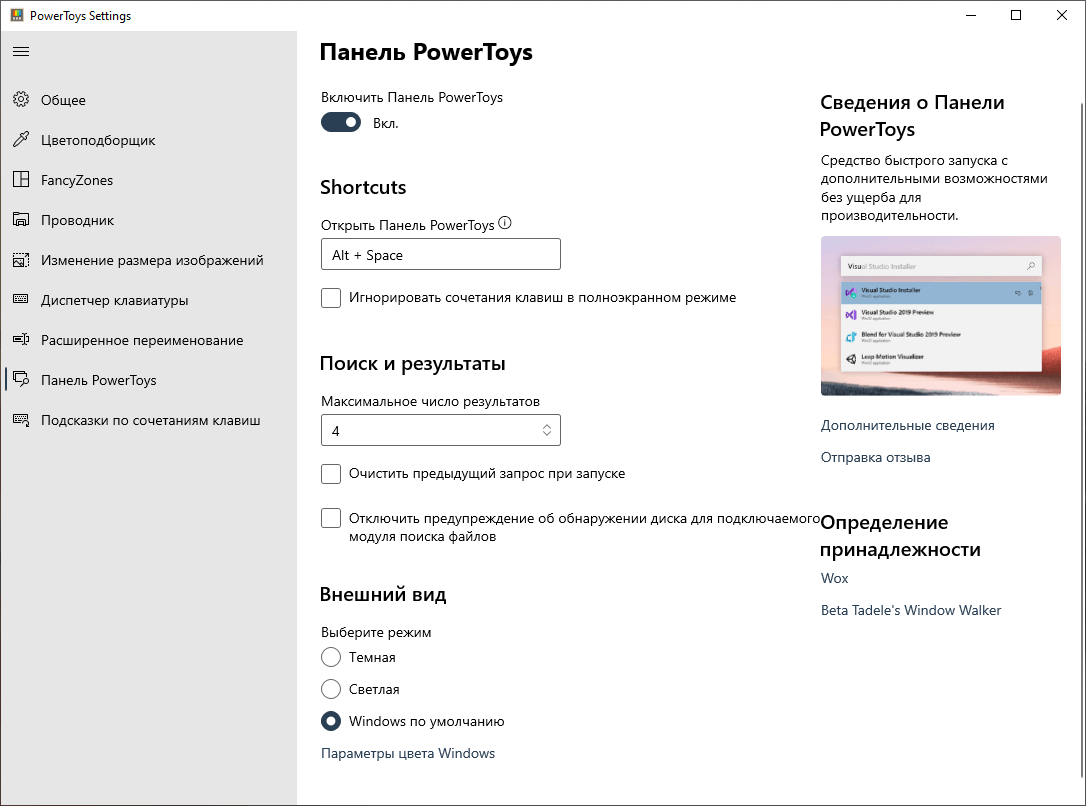
Task: Choose the Светлая mode option
Action: click(x=331, y=690)
